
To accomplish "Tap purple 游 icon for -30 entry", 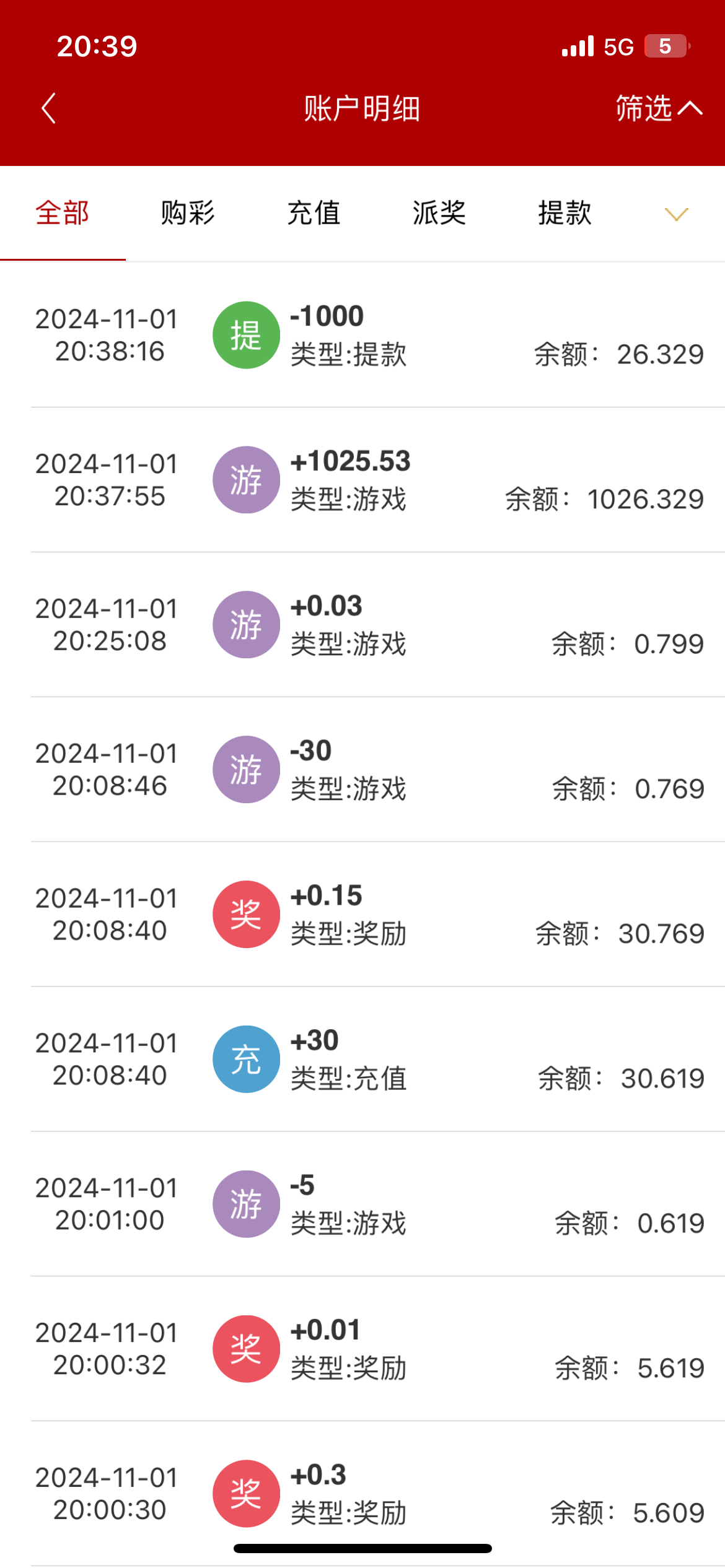I will pyautogui.click(x=246, y=769).
